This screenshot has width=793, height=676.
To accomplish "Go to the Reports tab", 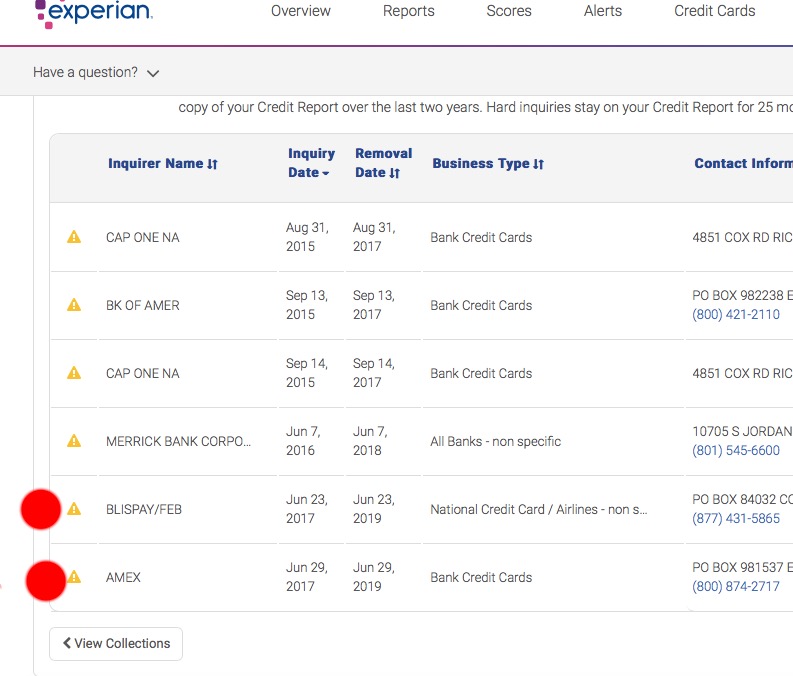I will click(408, 11).
